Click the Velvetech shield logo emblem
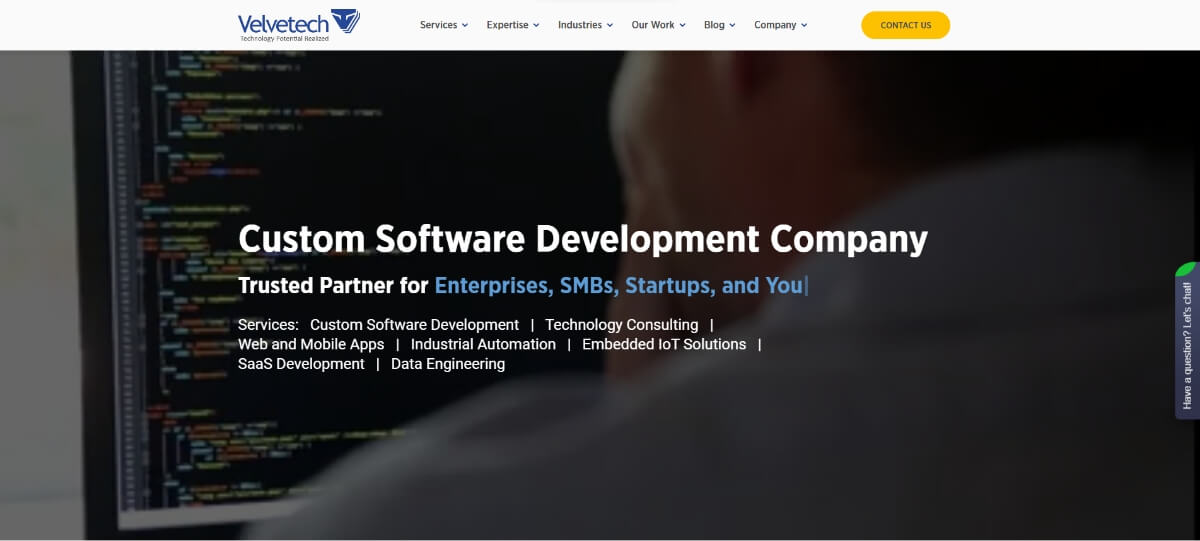Image resolution: width=1200 pixels, height=541 pixels. point(345,21)
